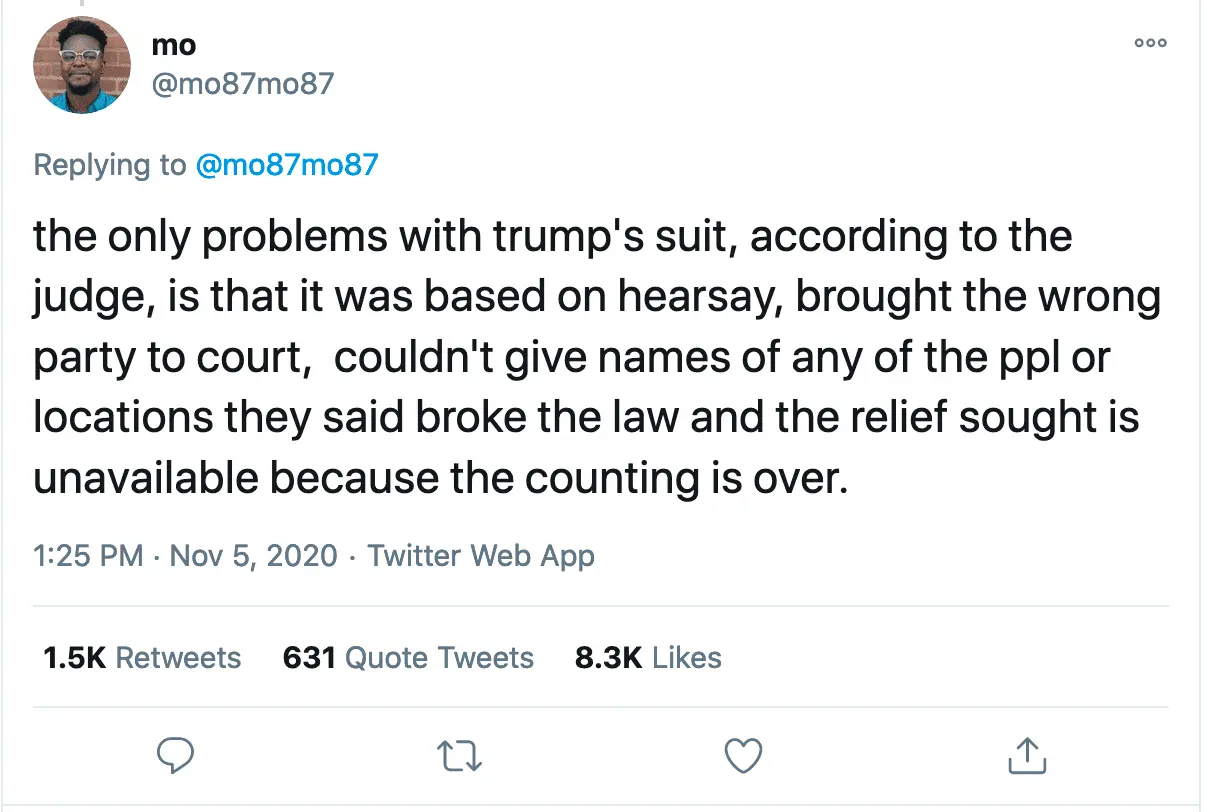Click the Nov 5, 2020 date

[x=254, y=556]
